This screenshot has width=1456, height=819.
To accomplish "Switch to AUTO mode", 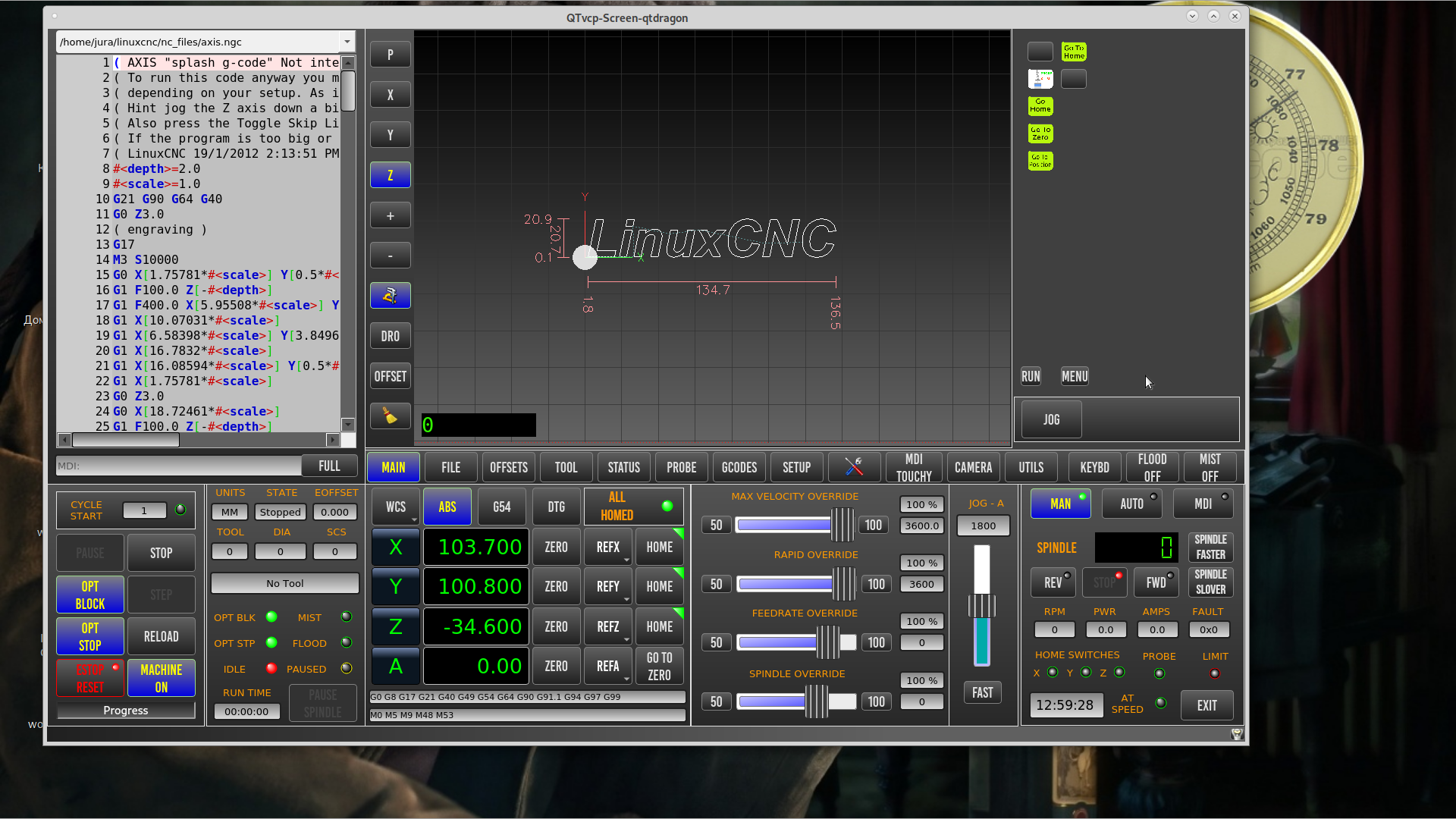I will click(1131, 504).
